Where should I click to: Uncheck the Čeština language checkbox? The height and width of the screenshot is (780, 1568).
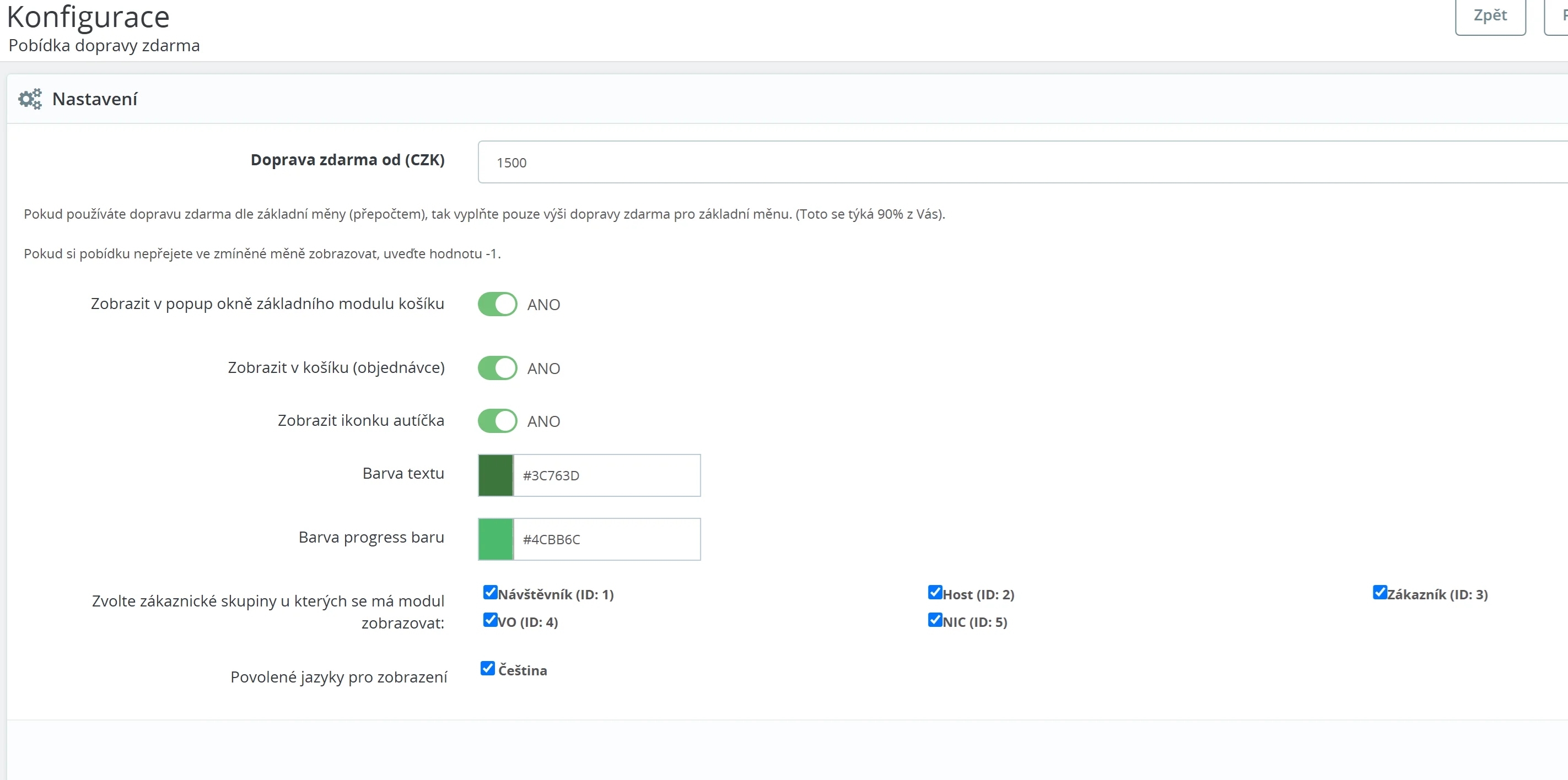488,669
